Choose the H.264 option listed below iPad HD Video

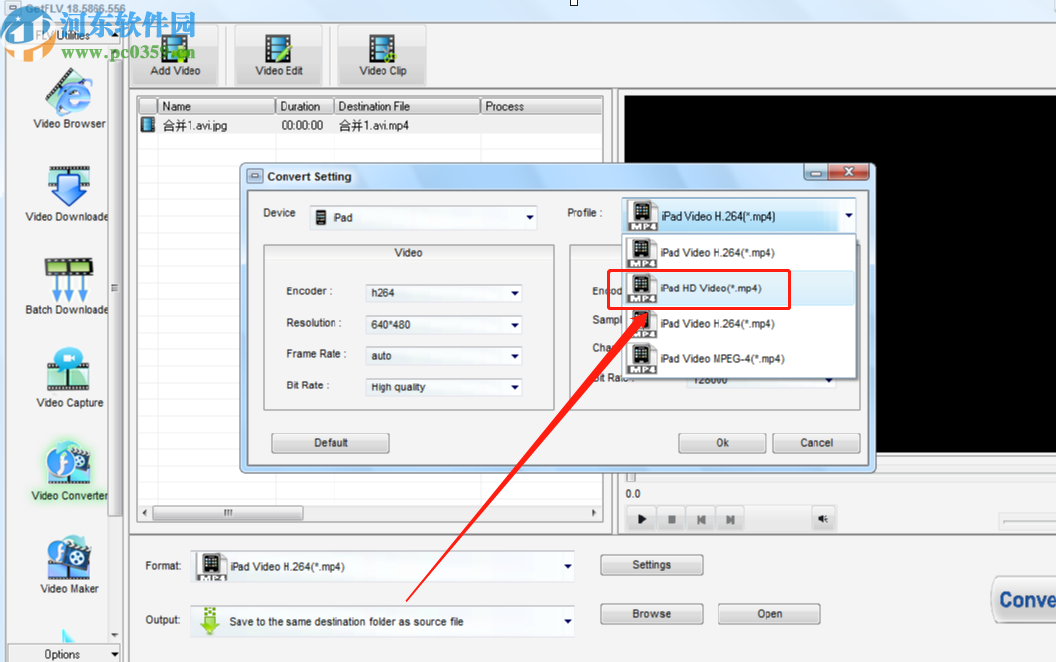tap(739, 324)
